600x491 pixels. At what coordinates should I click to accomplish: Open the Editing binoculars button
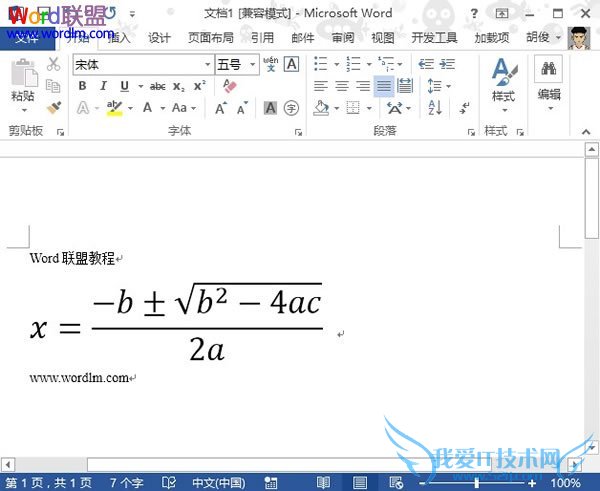[x=548, y=69]
